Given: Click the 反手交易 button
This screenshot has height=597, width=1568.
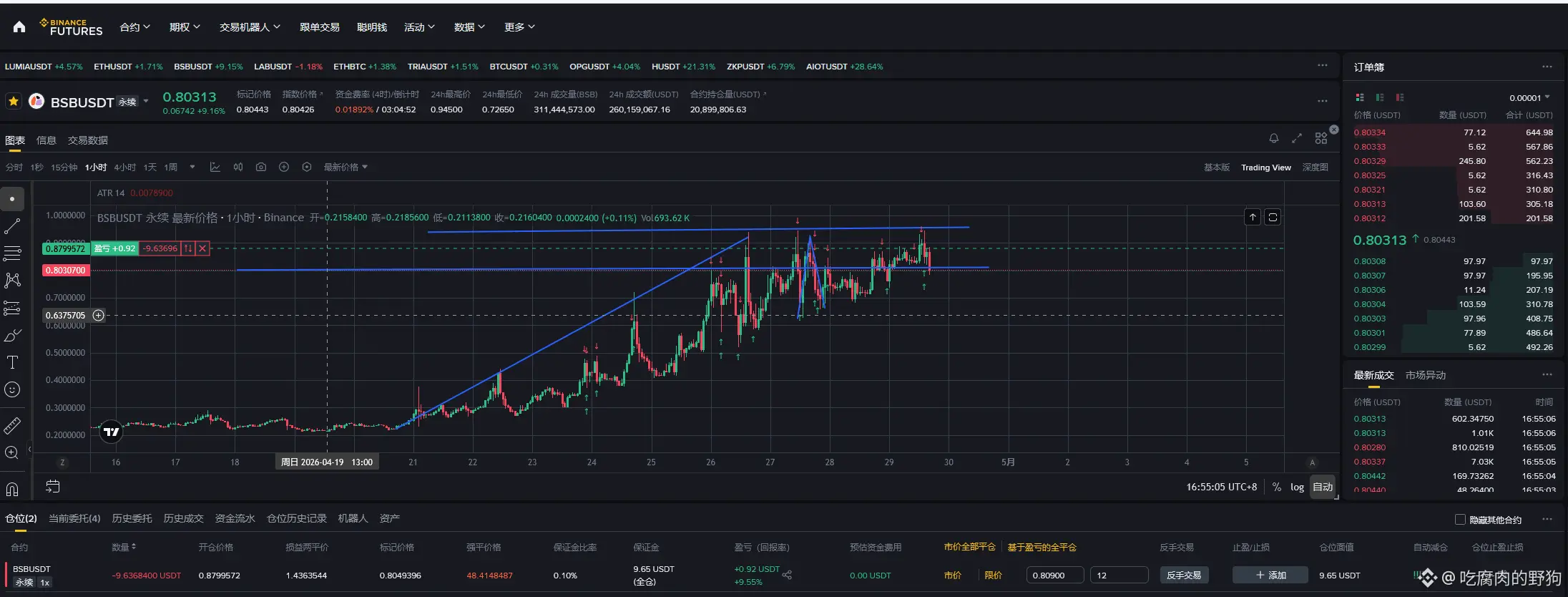Looking at the screenshot, I should click(x=1184, y=575).
